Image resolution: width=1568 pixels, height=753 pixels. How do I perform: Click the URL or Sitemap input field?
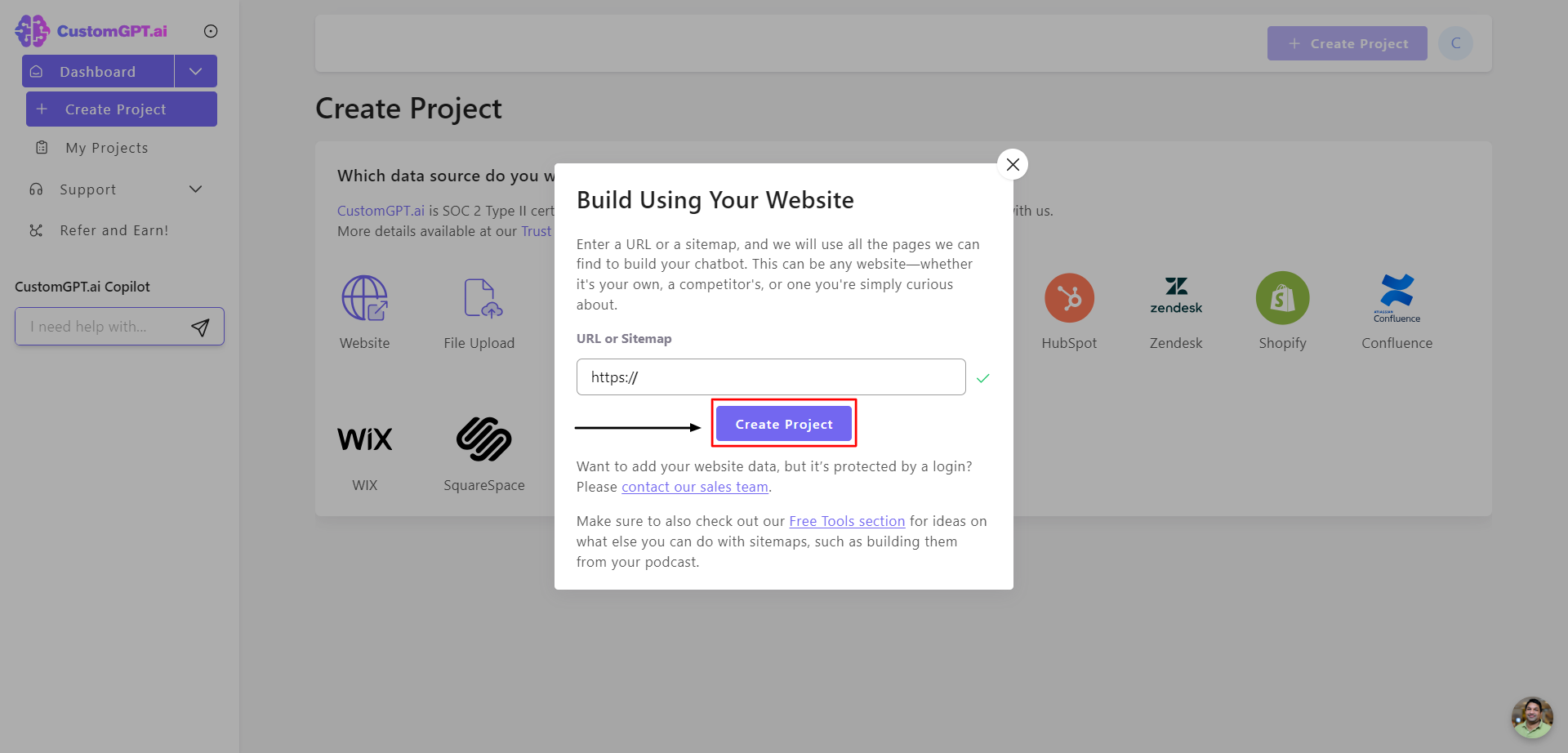click(x=771, y=377)
